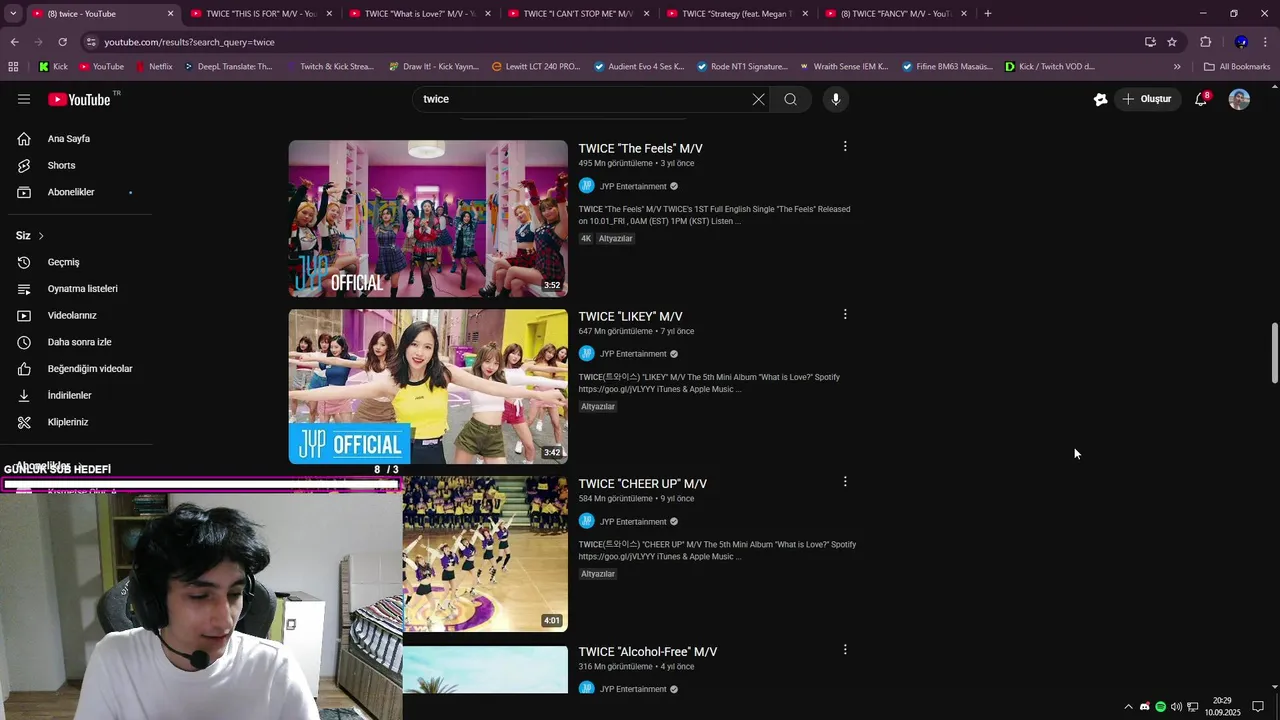Click the page vertical scrollbar thumb
The image size is (1280, 720).
(x=1274, y=352)
